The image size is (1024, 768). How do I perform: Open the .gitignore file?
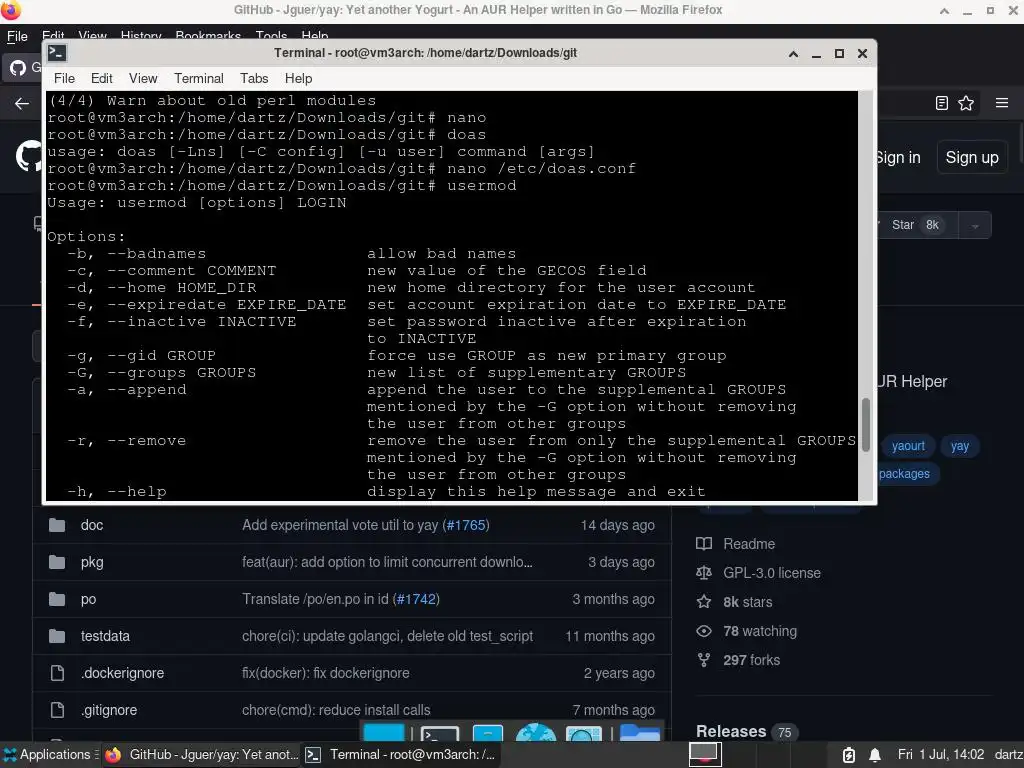pyautogui.click(x=109, y=710)
